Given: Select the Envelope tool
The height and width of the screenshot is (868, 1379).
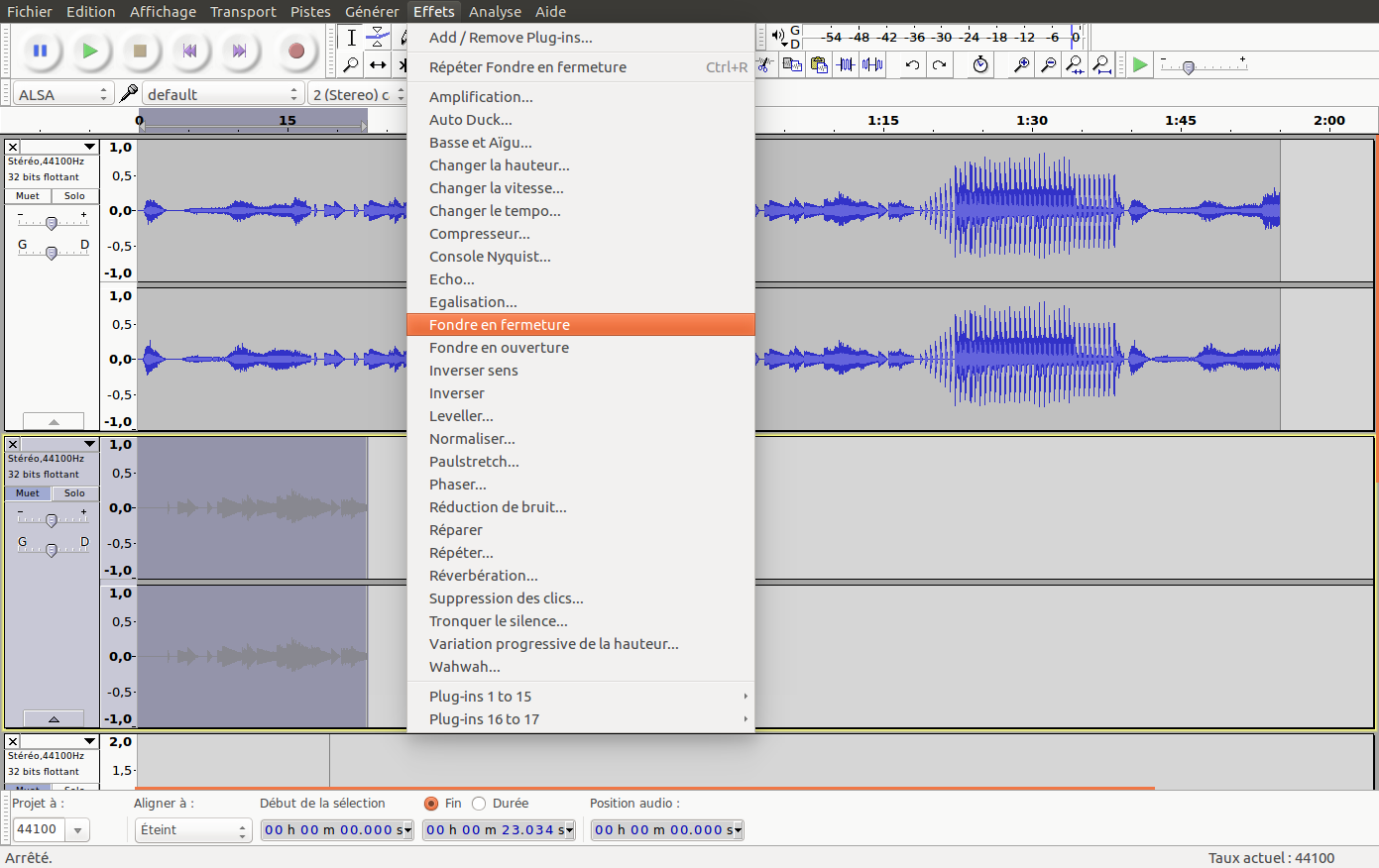Looking at the screenshot, I should pyautogui.click(x=378, y=38).
